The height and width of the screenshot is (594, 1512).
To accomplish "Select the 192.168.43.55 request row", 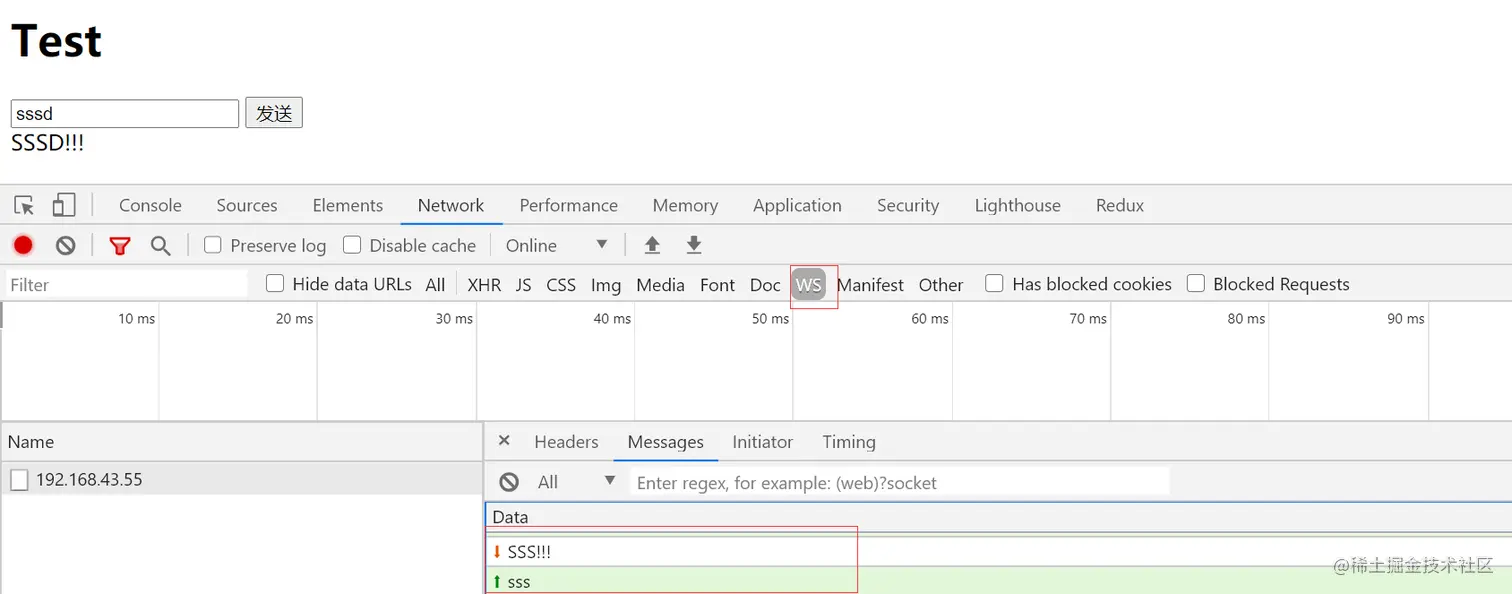I will [x=89, y=480].
